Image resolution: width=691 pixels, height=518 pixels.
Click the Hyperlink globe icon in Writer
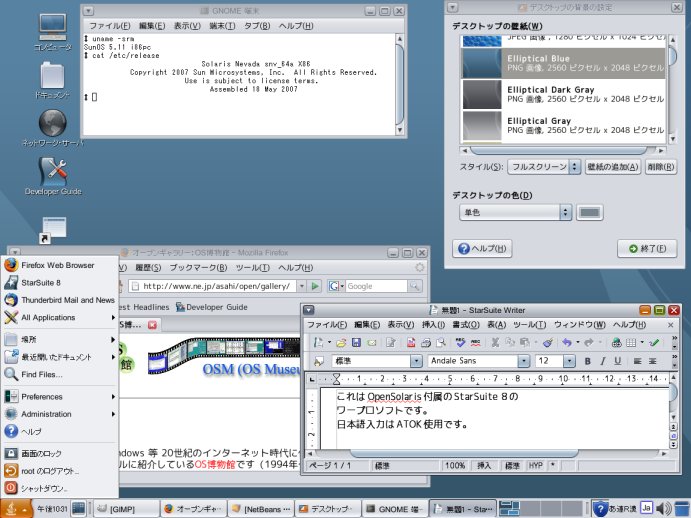pos(617,343)
